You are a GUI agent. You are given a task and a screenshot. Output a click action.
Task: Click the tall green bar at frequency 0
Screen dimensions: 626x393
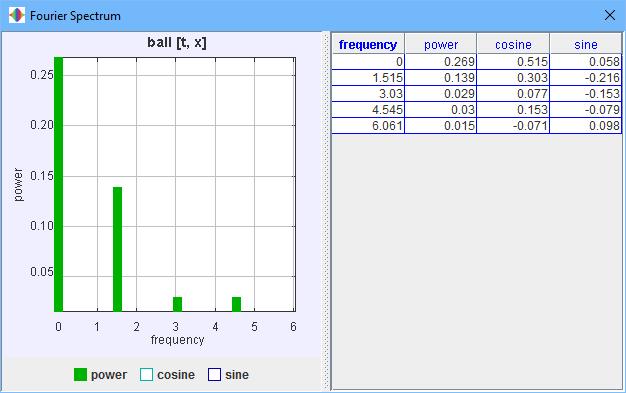[59, 184]
